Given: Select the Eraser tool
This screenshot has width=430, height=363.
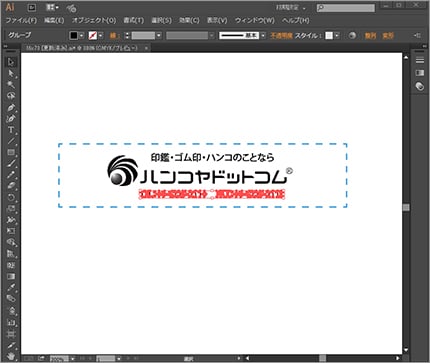Looking at the screenshot, I should (x=11, y=186).
